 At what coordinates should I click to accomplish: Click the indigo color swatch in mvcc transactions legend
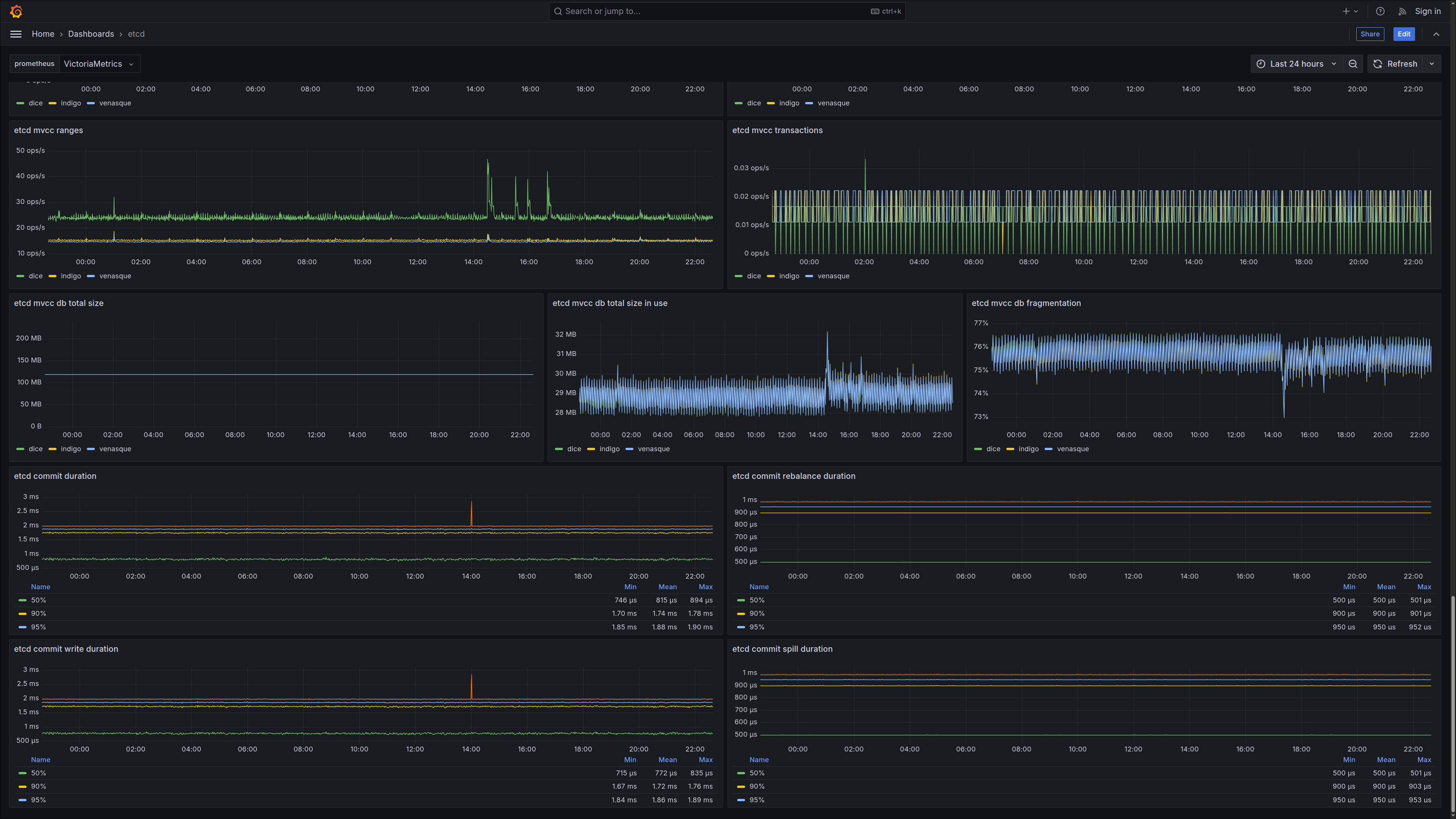(770, 276)
